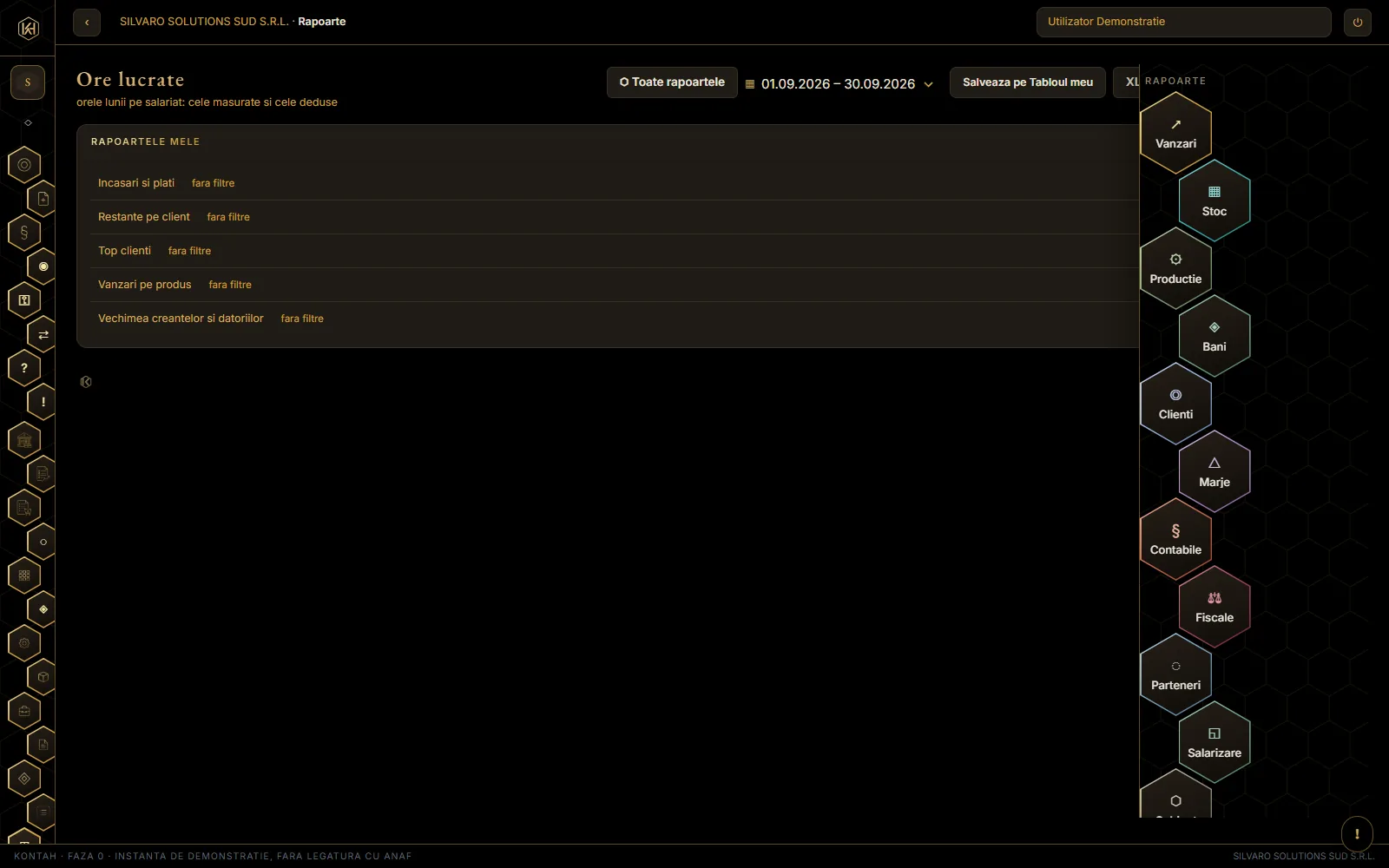The height and width of the screenshot is (868, 1389).
Task: Open the Vanzari reports hexagon
Action: click(x=1175, y=133)
